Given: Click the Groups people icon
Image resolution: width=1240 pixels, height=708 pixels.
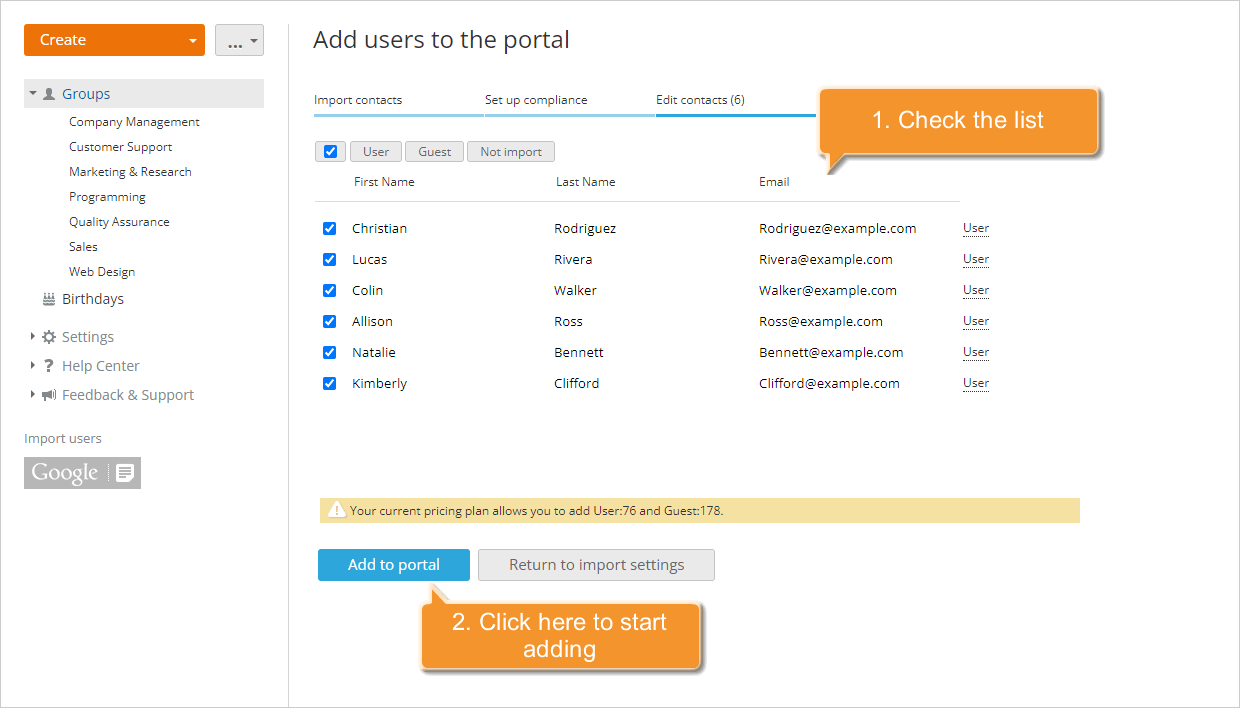Looking at the screenshot, I should click(48, 93).
